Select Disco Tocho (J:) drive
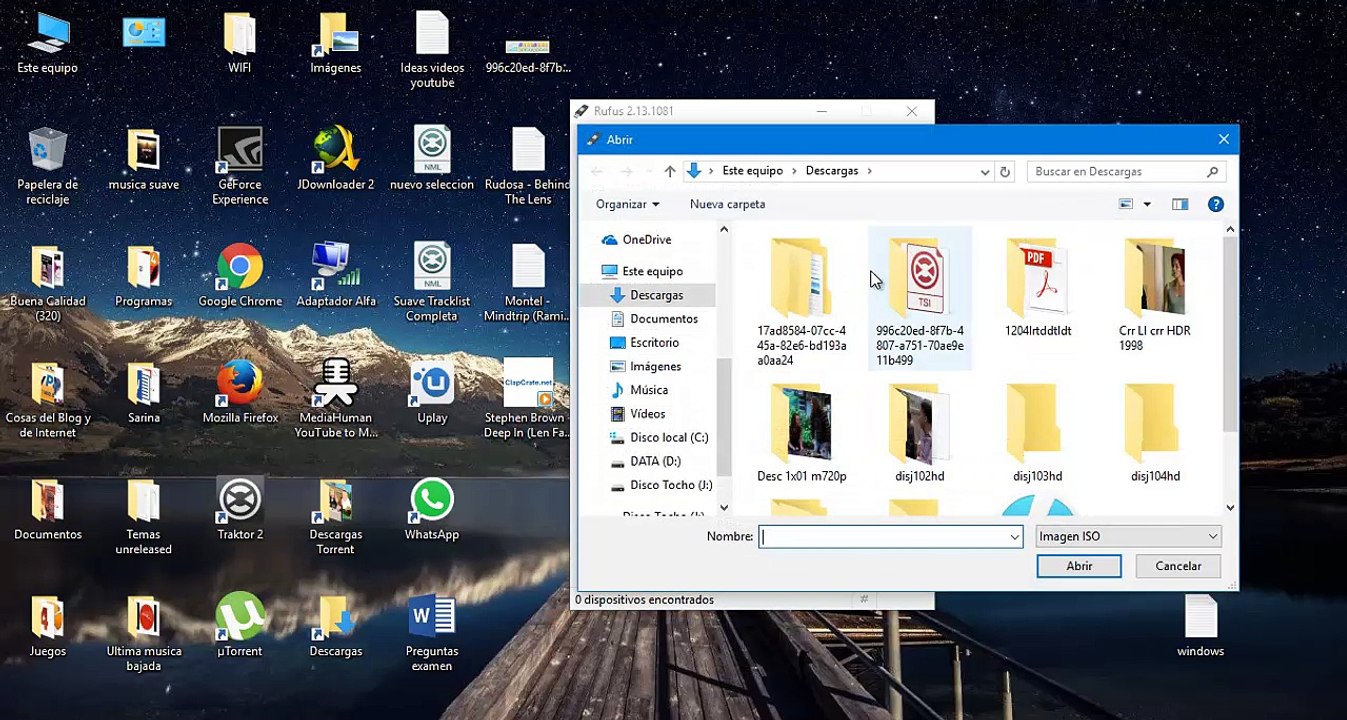This screenshot has height=720, width=1347. (x=671, y=485)
